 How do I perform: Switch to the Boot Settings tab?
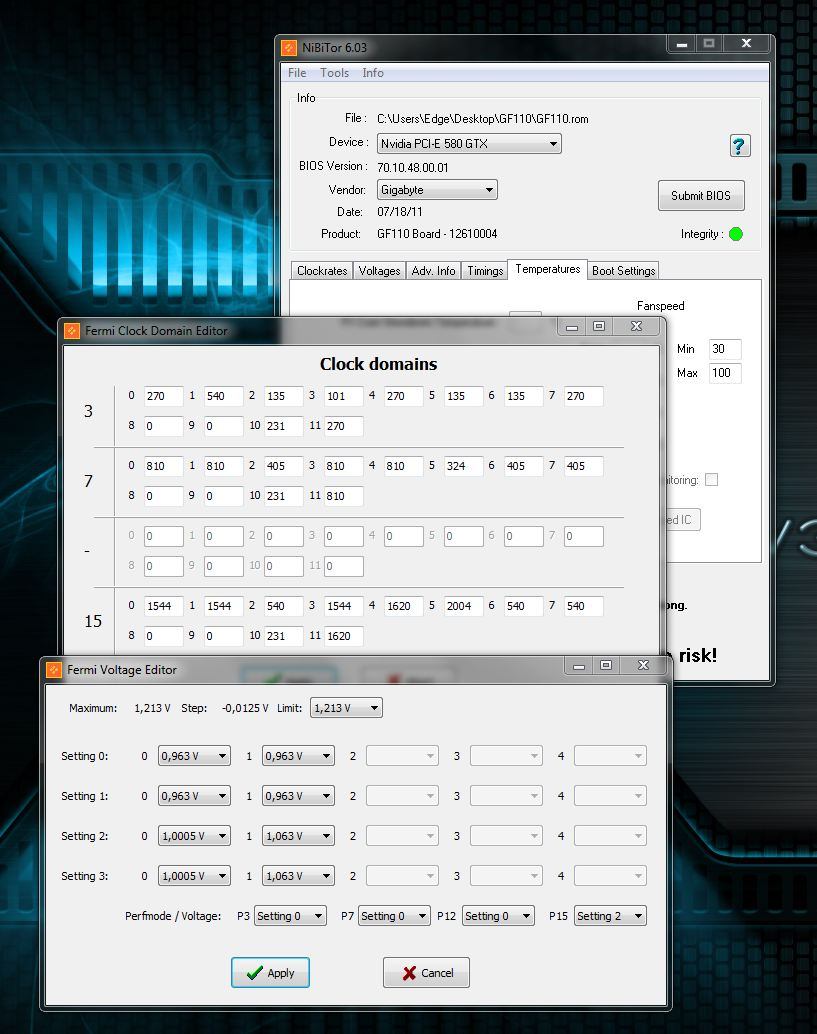point(623,270)
